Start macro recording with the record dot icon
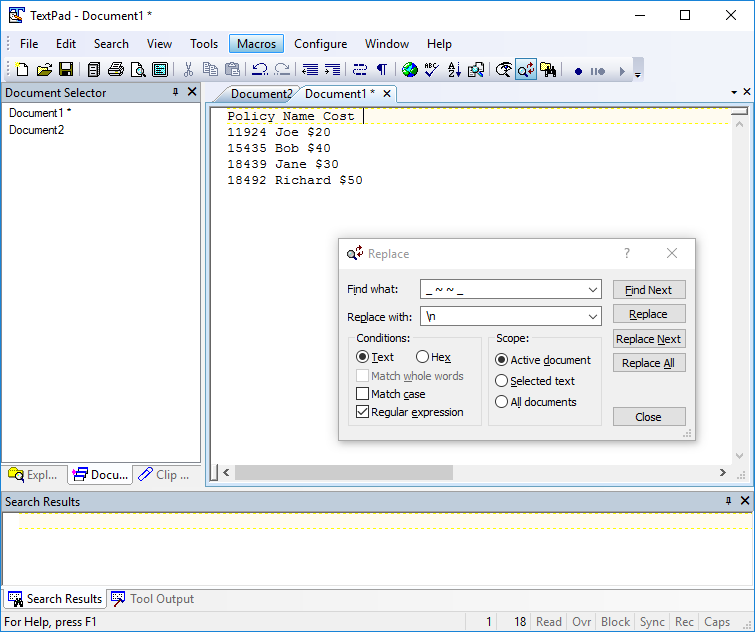This screenshot has width=755, height=632. (578, 71)
